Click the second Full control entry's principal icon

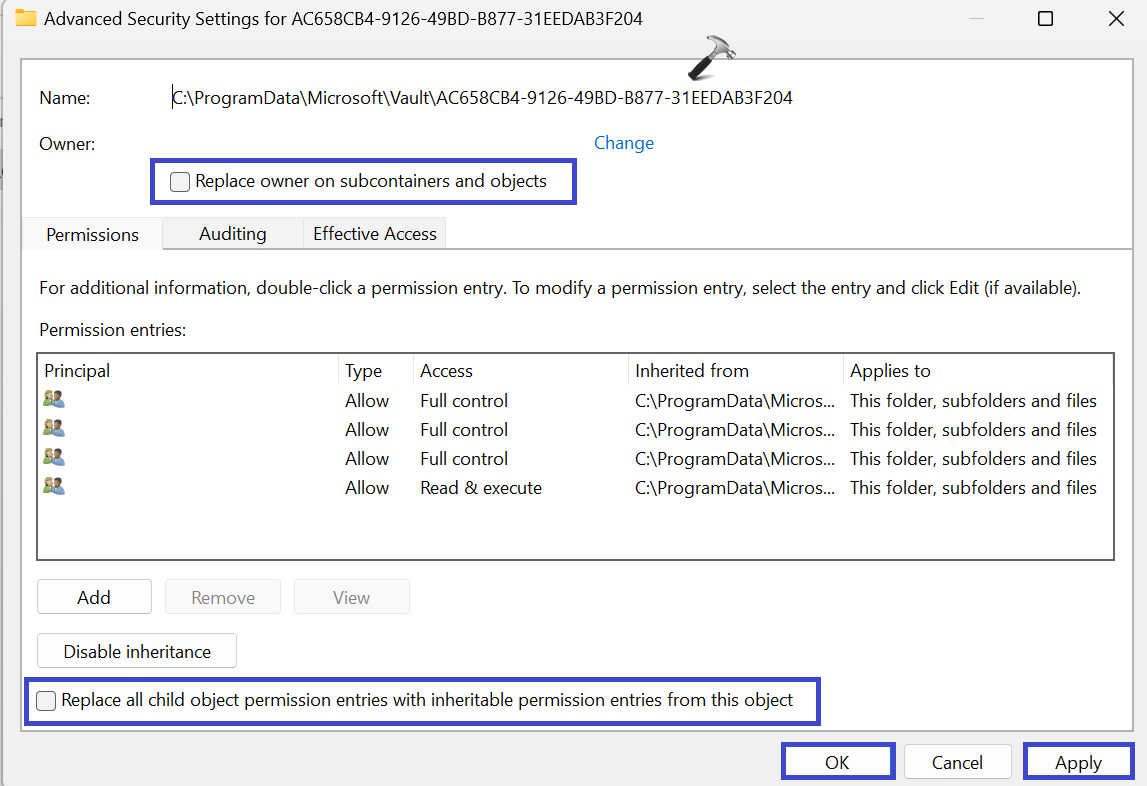(x=54, y=429)
